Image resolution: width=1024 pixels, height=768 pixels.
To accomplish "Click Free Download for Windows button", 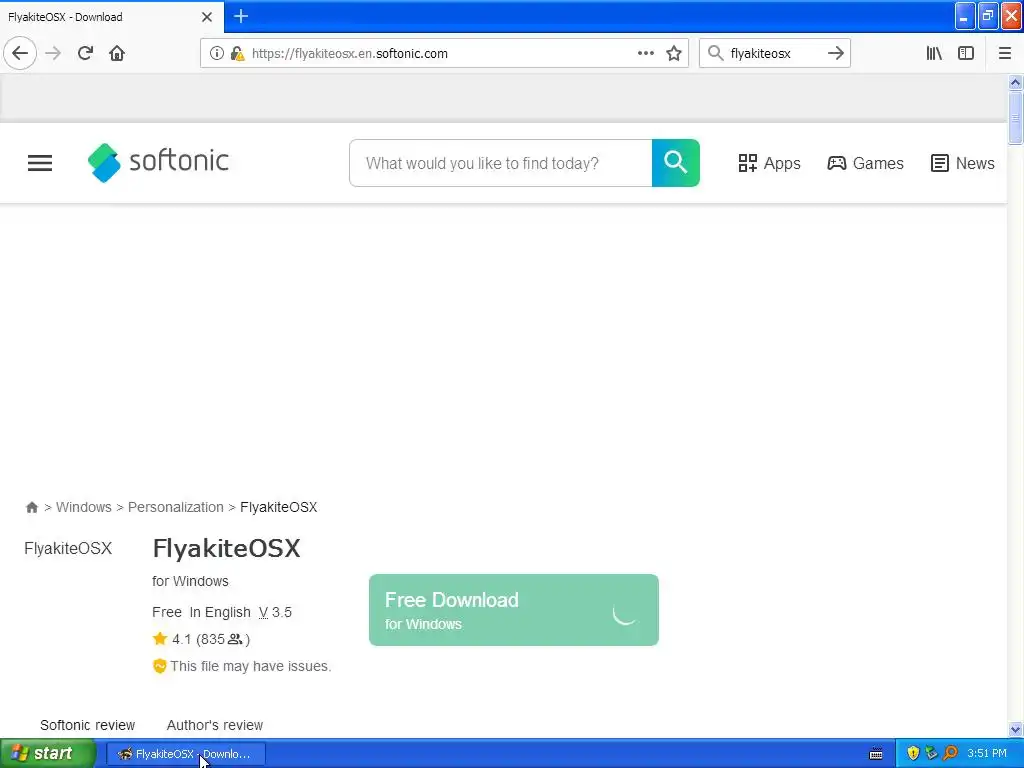I will [x=514, y=610].
